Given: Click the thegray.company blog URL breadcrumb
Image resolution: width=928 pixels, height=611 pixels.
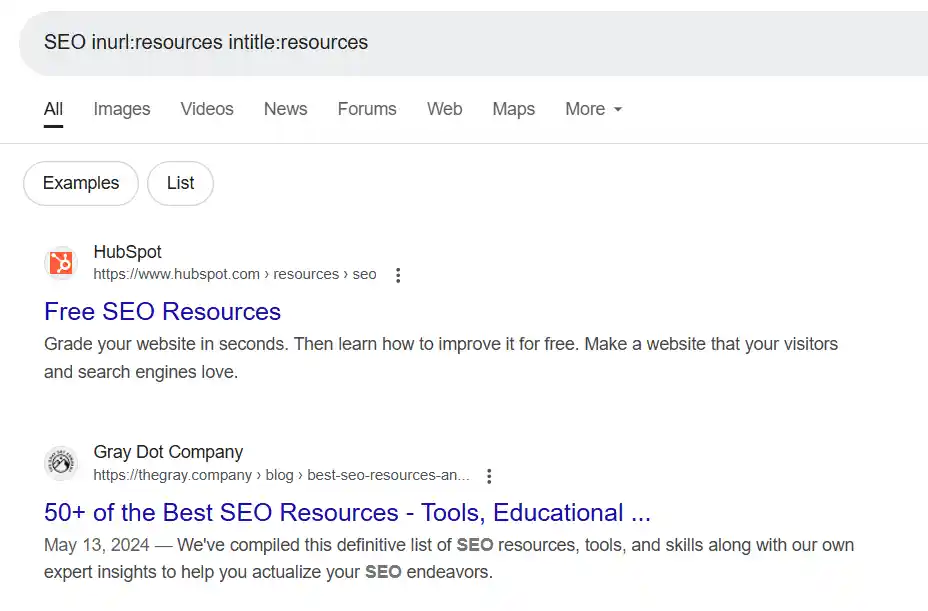Looking at the screenshot, I should (x=282, y=475).
